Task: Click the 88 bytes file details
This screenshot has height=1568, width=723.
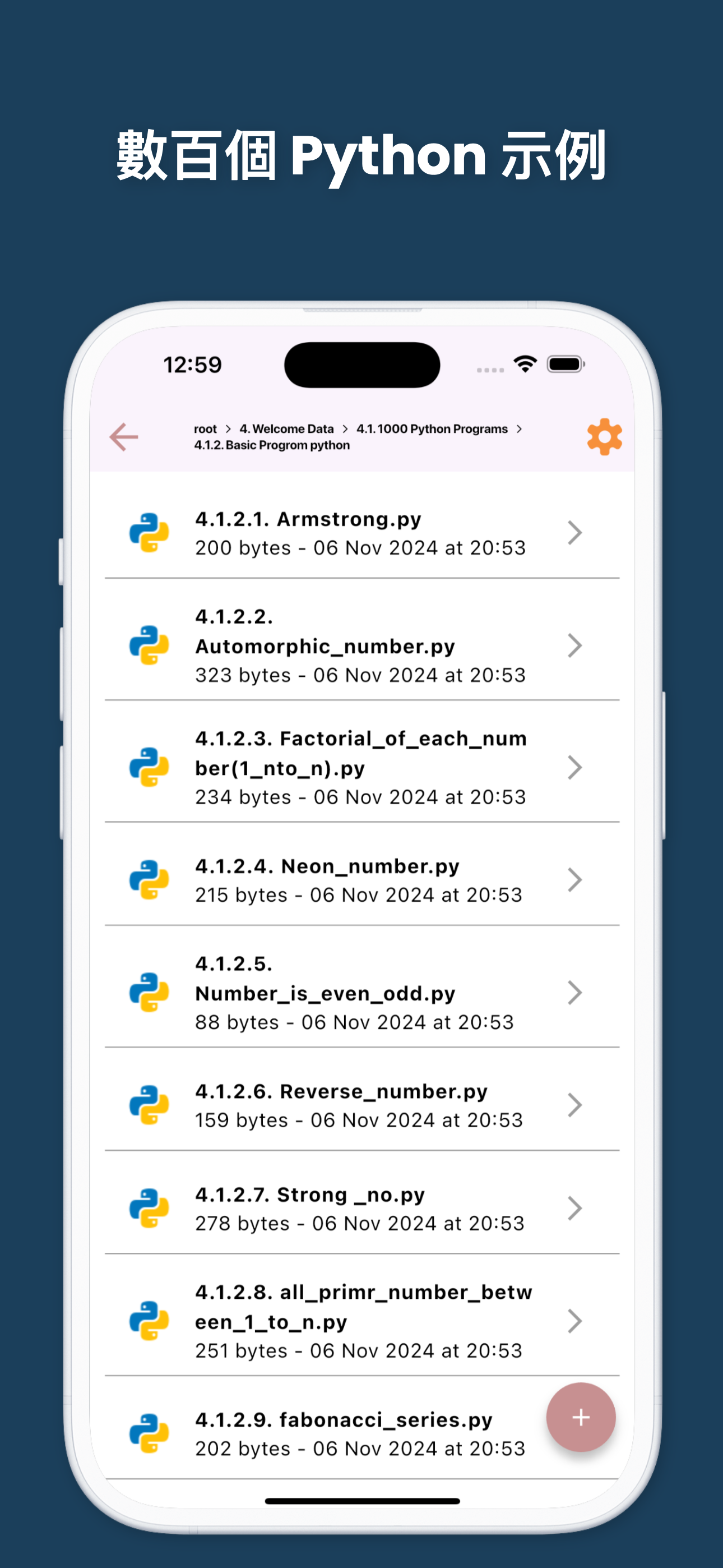Action: point(354,1022)
